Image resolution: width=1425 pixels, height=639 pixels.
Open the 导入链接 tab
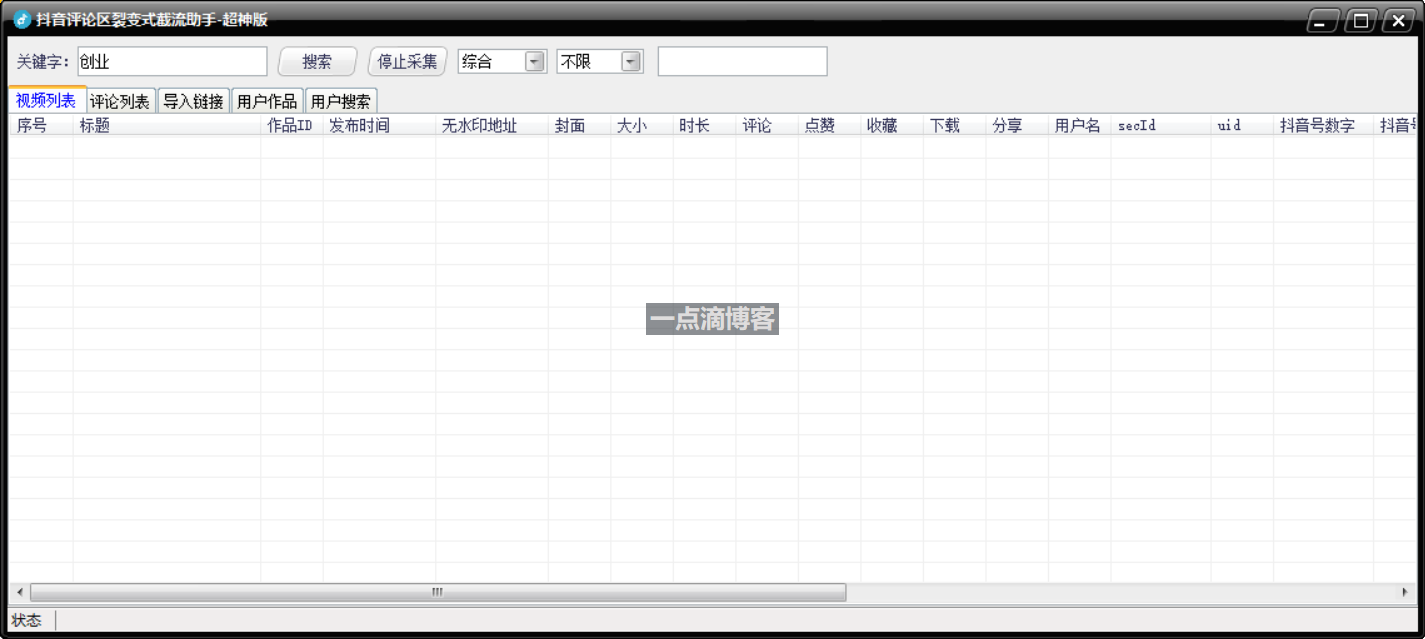click(x=194, y=101)
